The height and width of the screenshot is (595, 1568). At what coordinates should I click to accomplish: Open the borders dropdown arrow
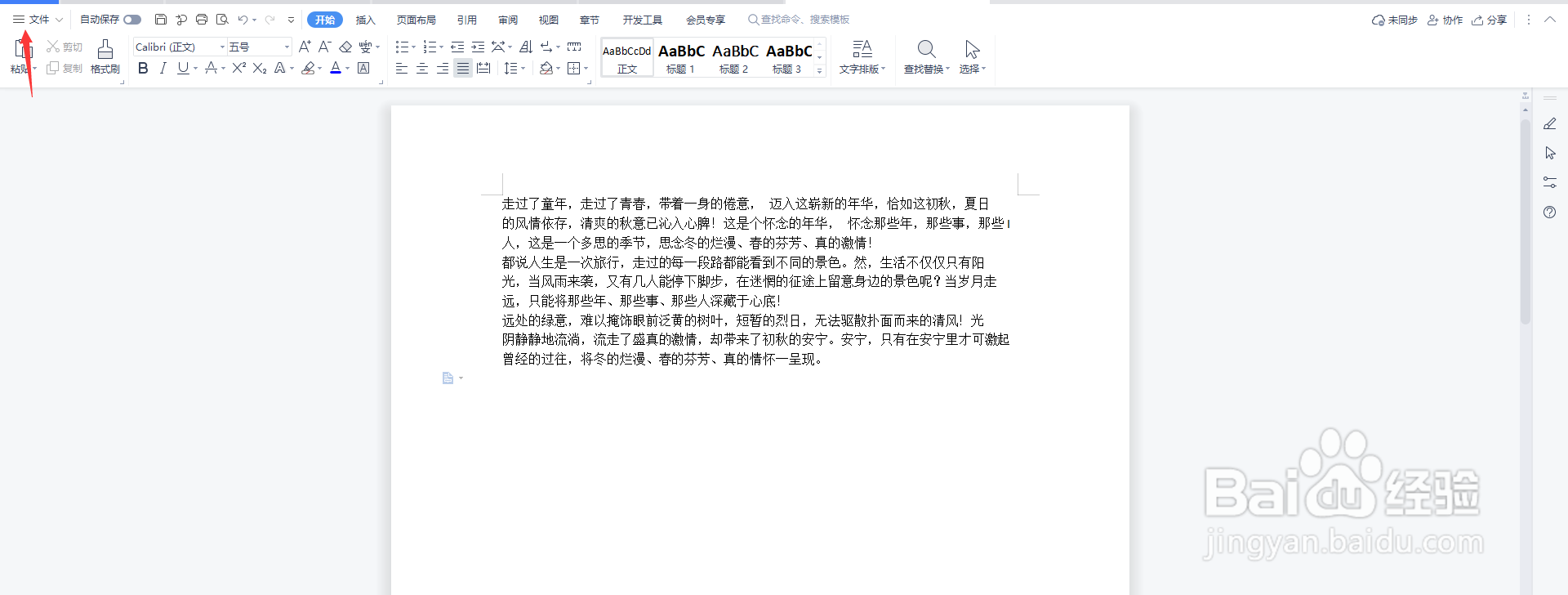click(586, 69)
